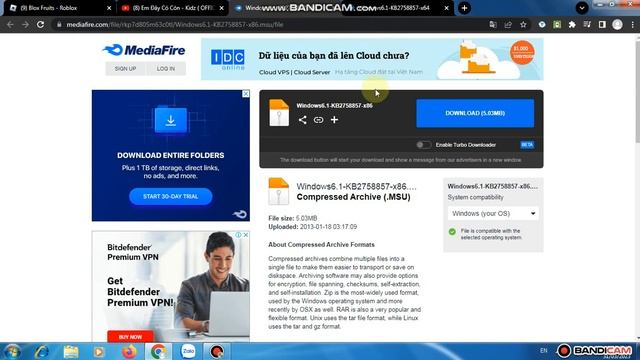Close the Blox Fruits - Roblox tab
The width and height of the screenshot is (640, 360).
point(109,8)
